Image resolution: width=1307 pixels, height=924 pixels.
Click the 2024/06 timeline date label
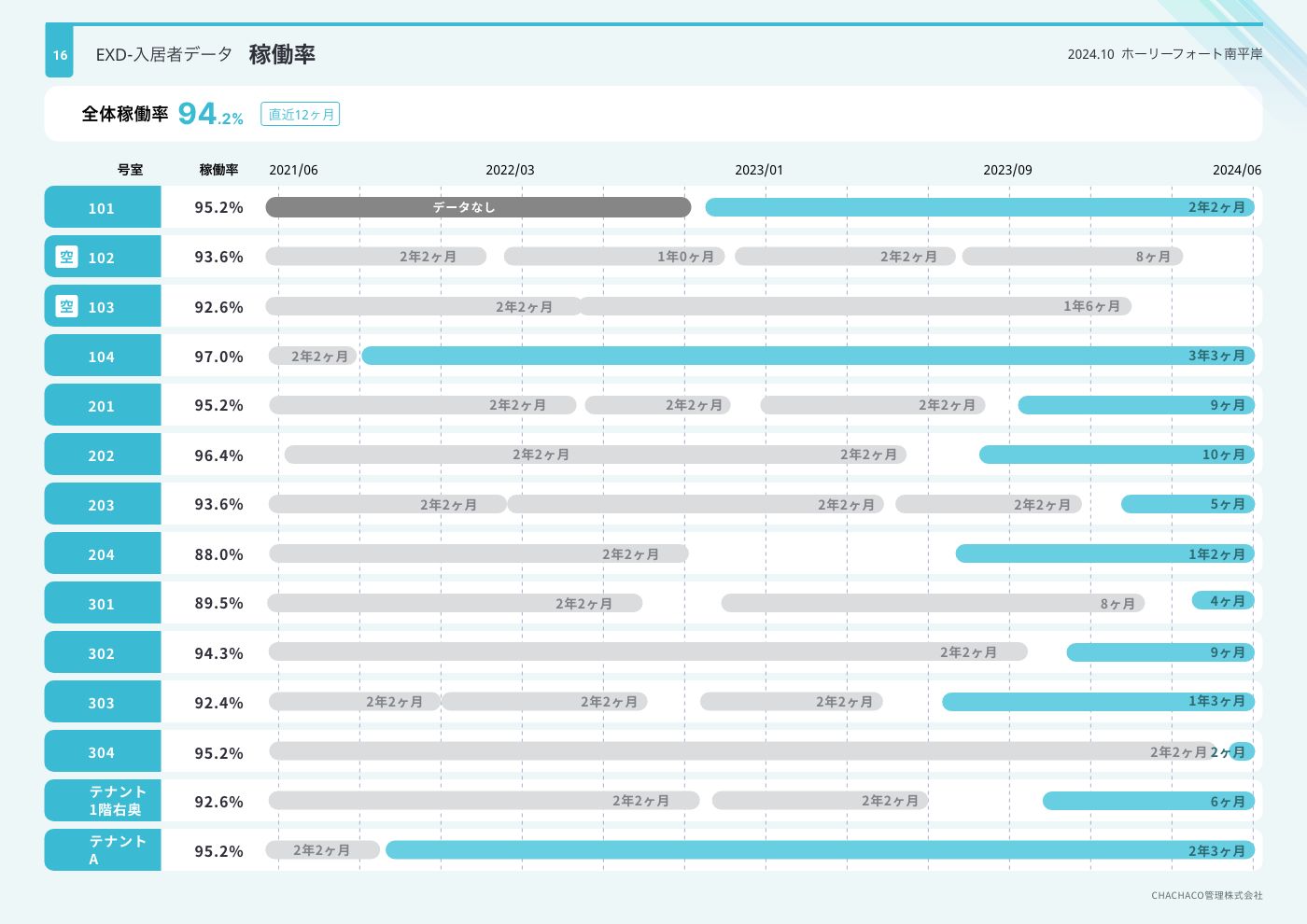1236,170
